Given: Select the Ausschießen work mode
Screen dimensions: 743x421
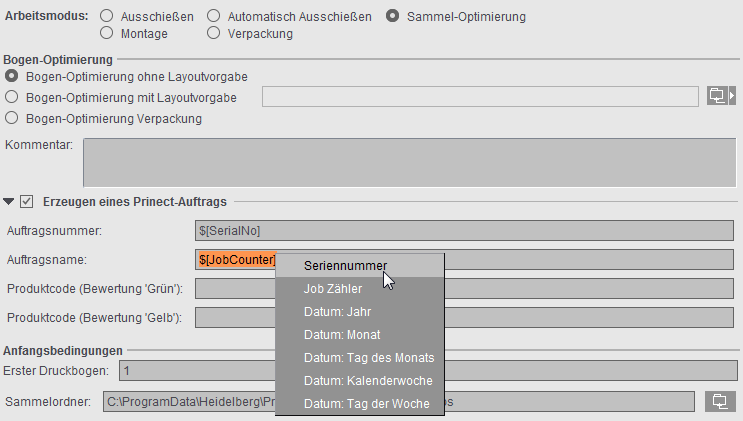Looking at the screenshot, I should click(x=107, y=16).
